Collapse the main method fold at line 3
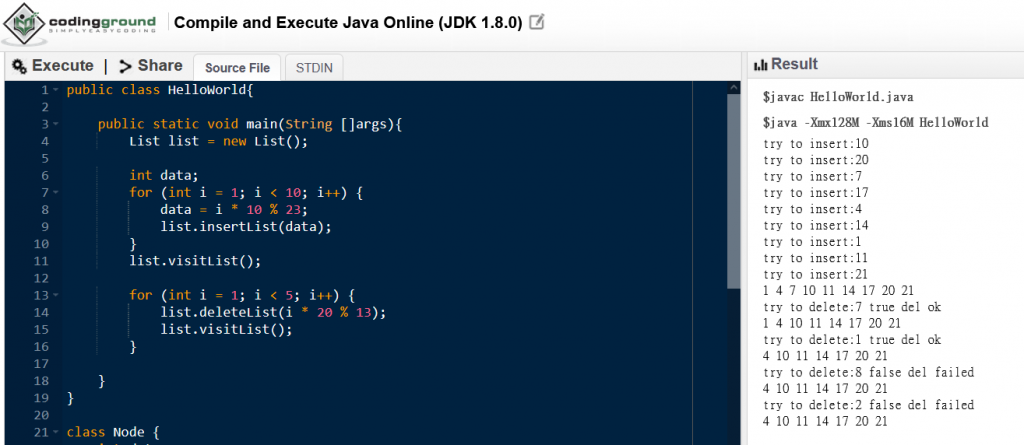 (x=56, y=124)
